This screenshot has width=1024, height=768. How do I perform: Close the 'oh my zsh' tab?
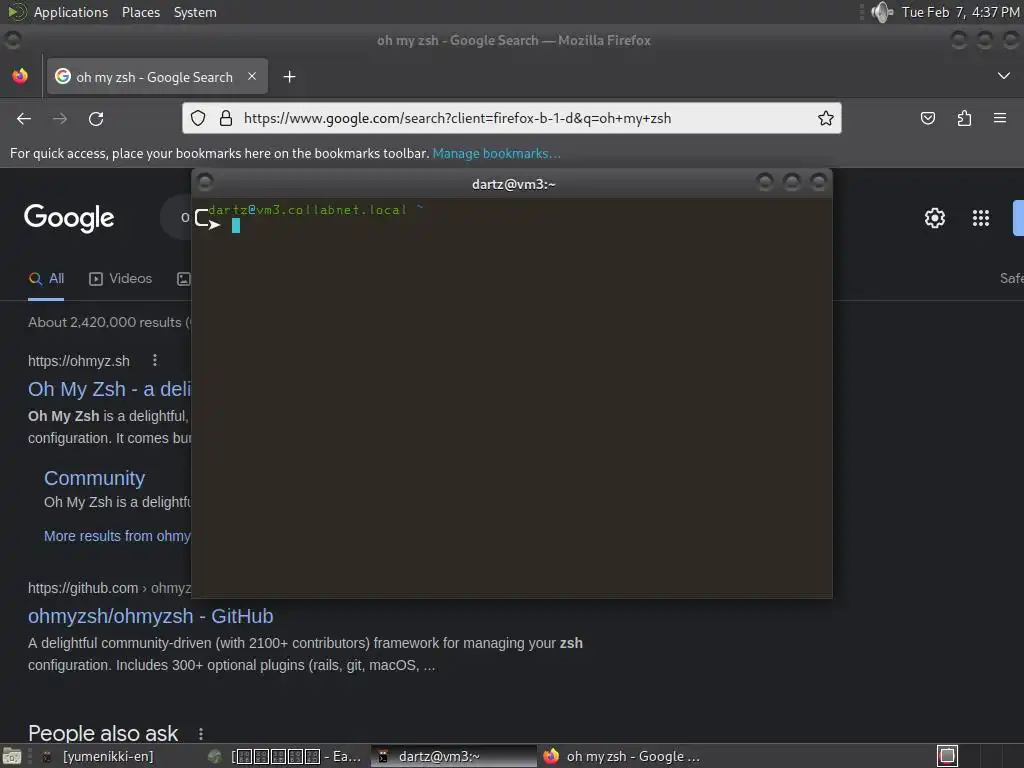[x=252, y=76]
